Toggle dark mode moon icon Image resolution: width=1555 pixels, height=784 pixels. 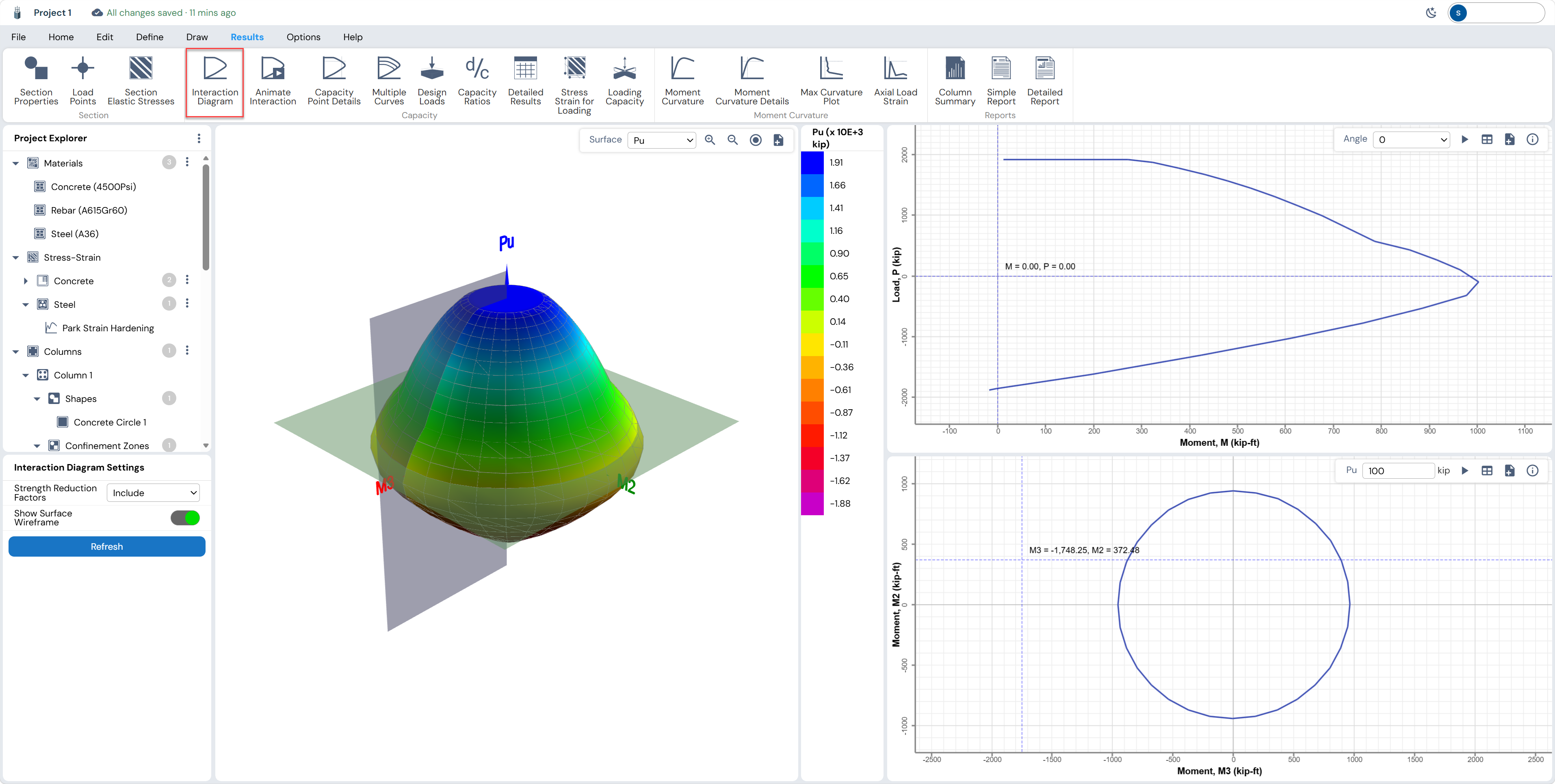[x=1431, y=13]
